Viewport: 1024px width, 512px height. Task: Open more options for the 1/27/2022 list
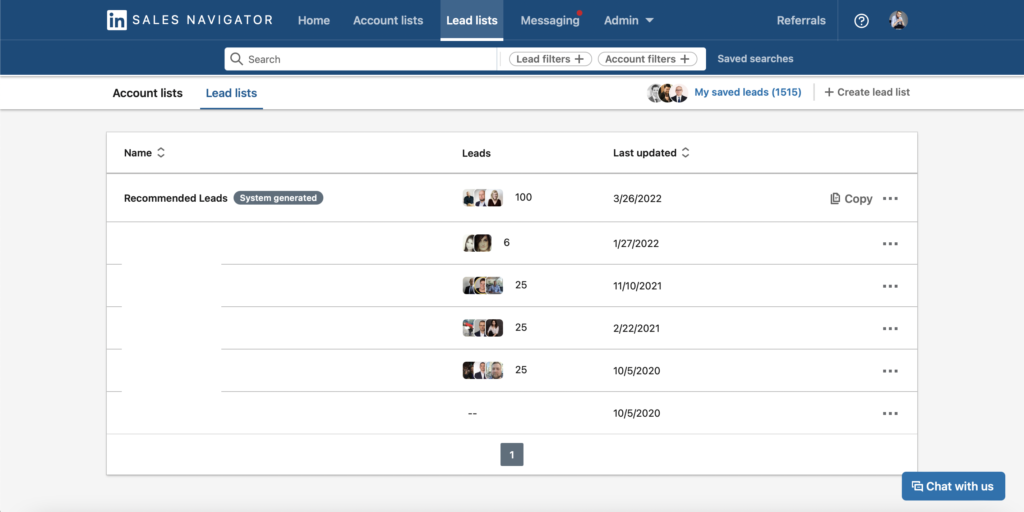(890, 244)
